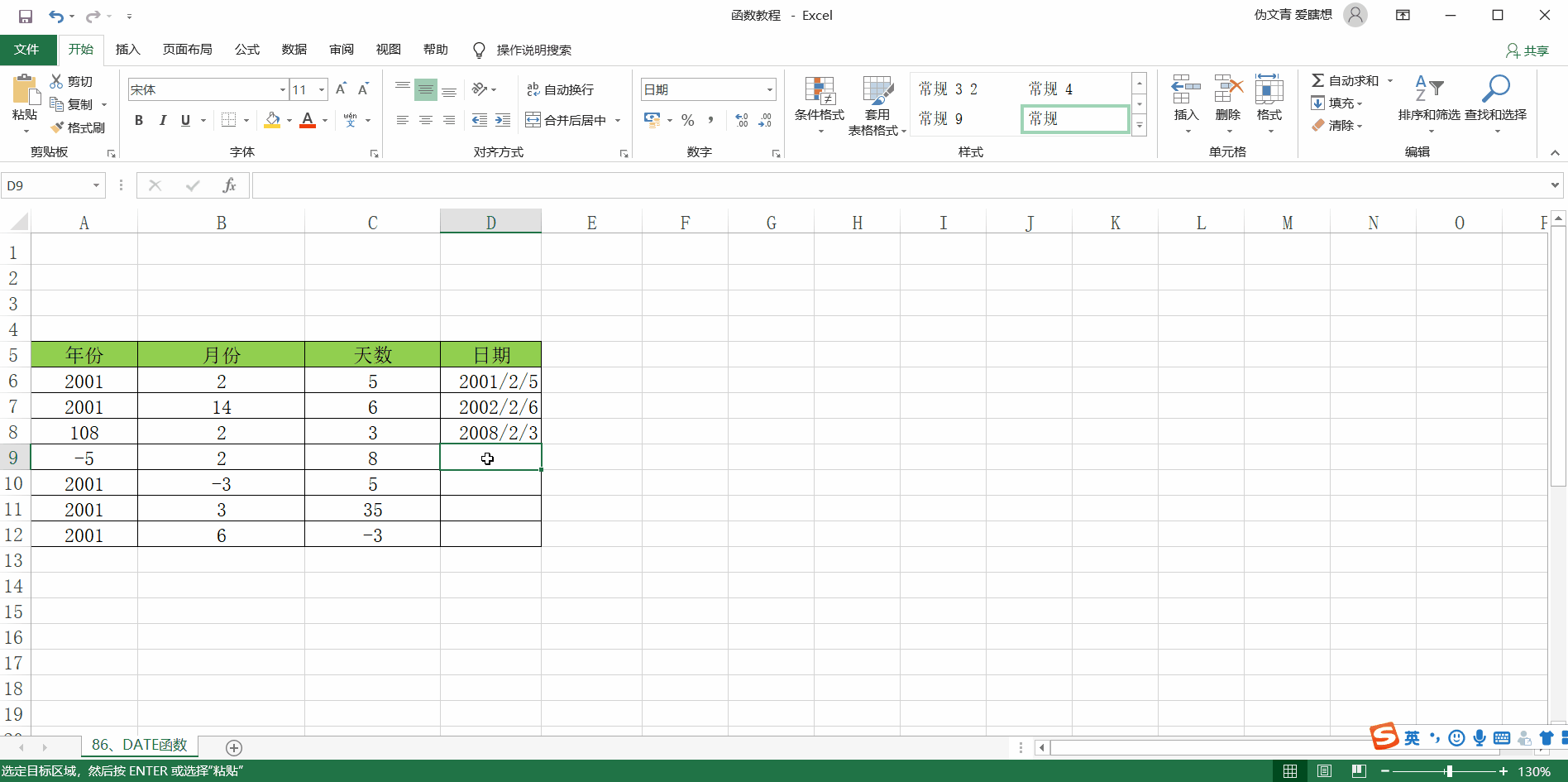Viewport: 1568px width, 782px height.
Task: Click the Undo arrow icon
Action: [55, 16]
